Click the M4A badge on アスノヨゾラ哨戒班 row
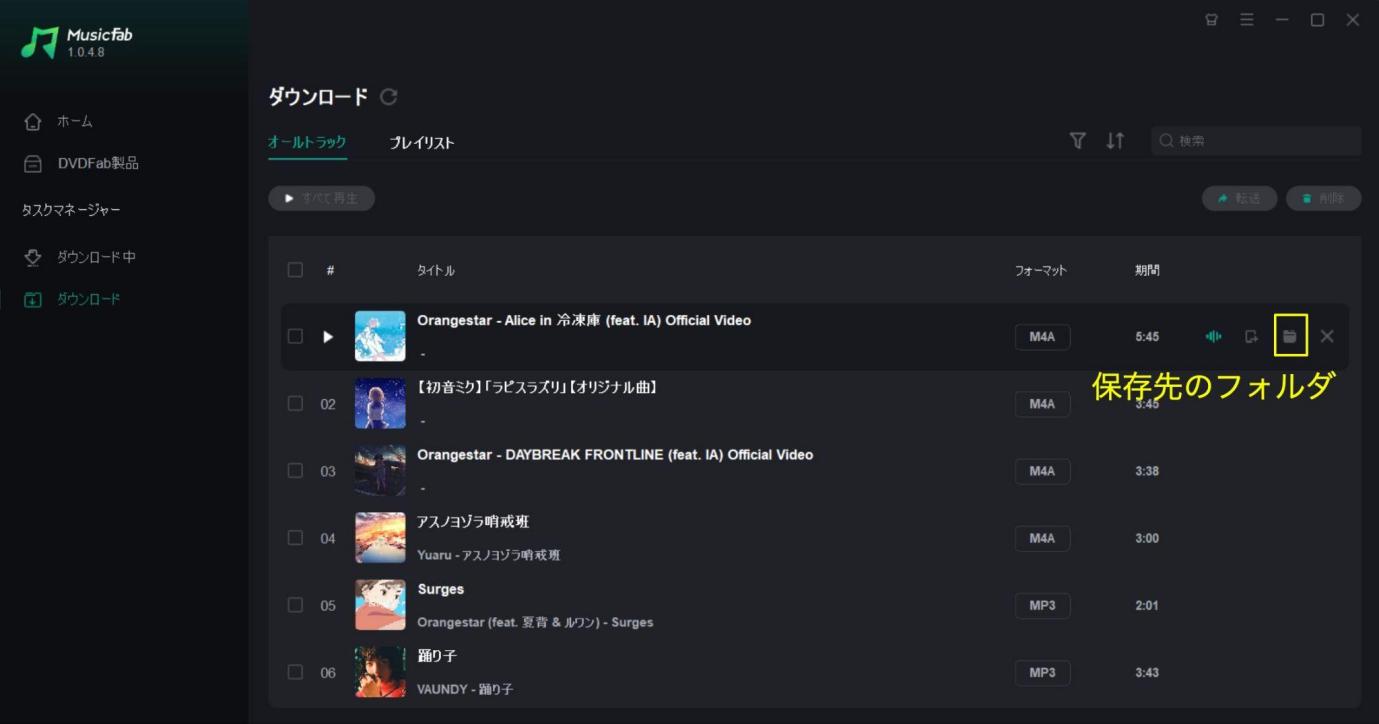Viewport: 1379px width, 724px height. 1042,538
